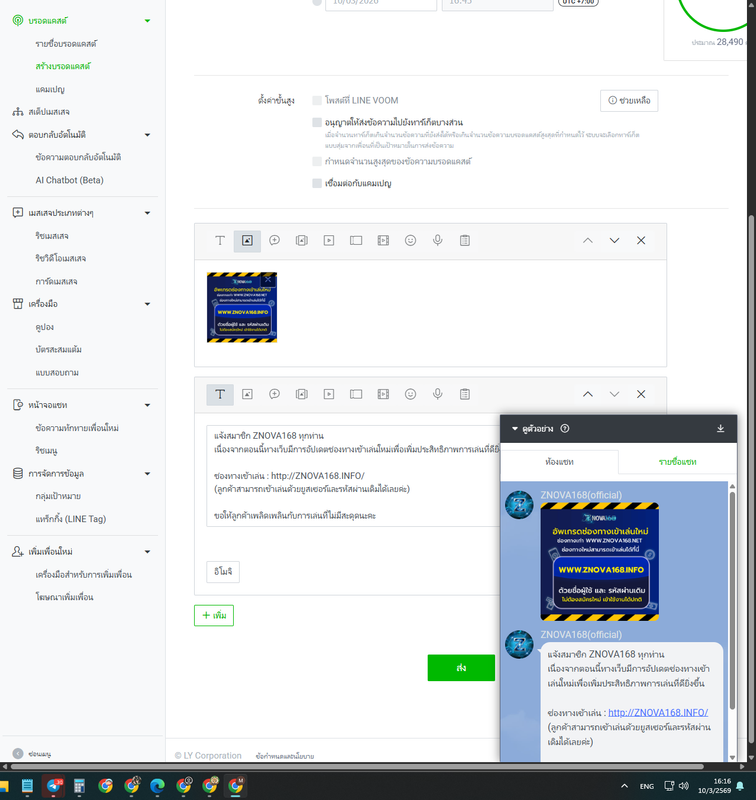The width and height of the screenshot is (756, 800).
Task: Select Rich message icon in text message block toolbar
Action: tap(301, 394)
